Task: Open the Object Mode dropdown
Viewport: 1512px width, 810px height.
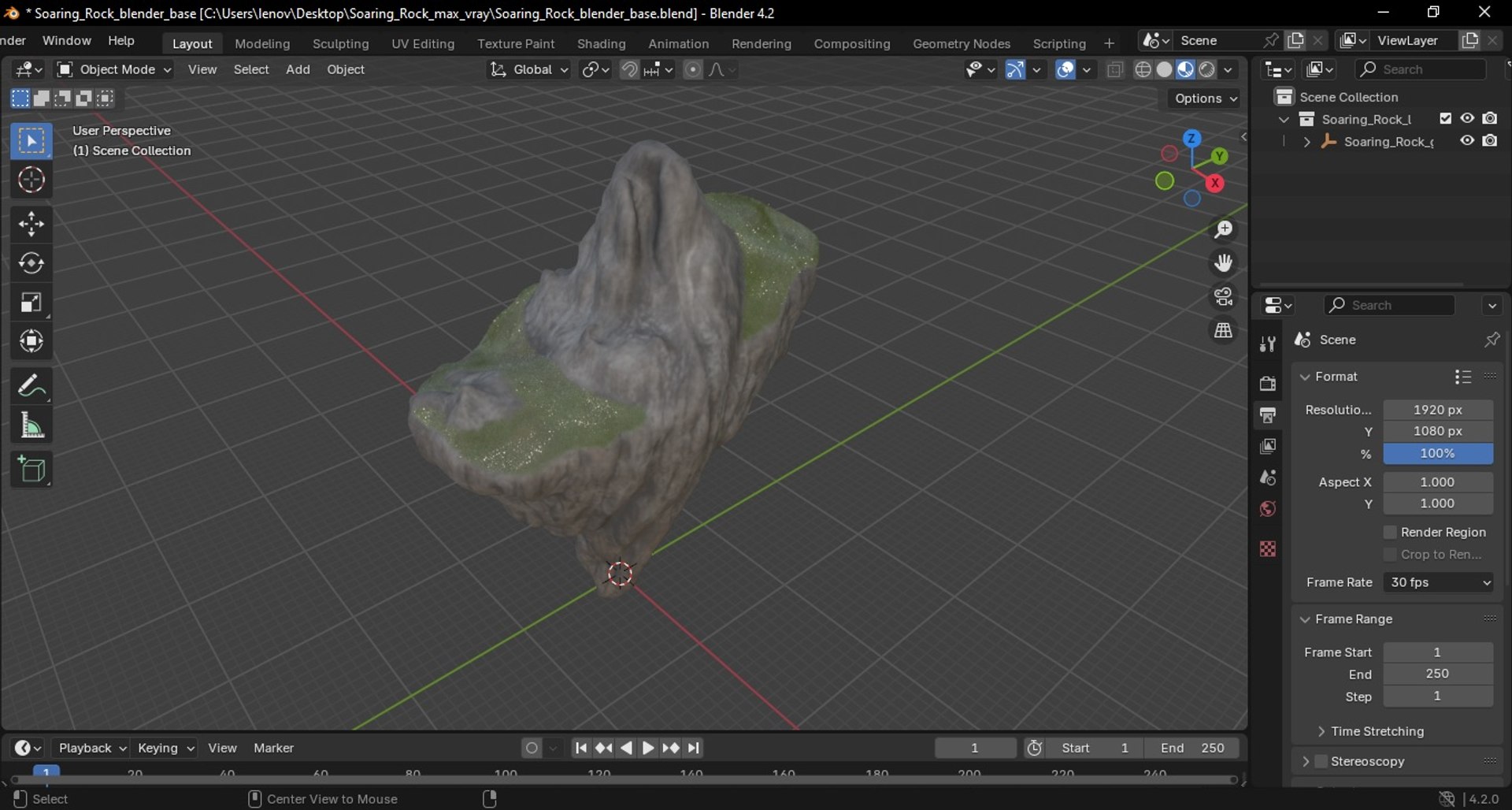Action: [114, 69]
